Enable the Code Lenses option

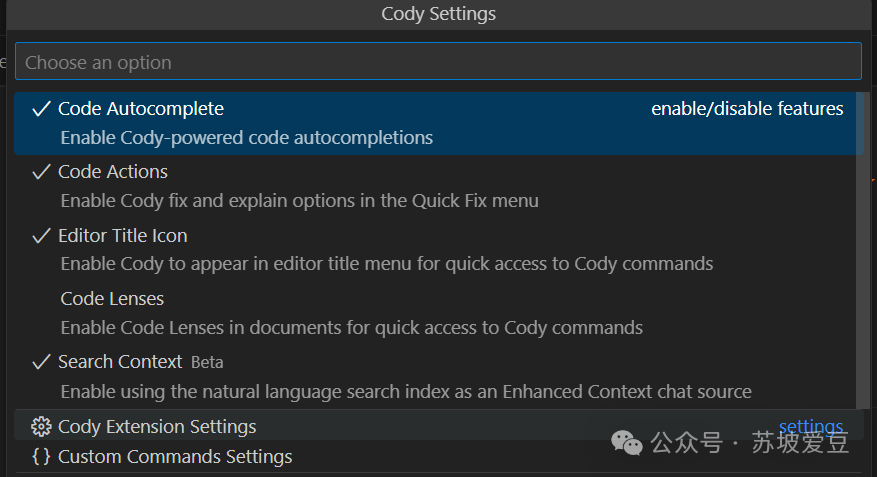click(x=112, y=299)
